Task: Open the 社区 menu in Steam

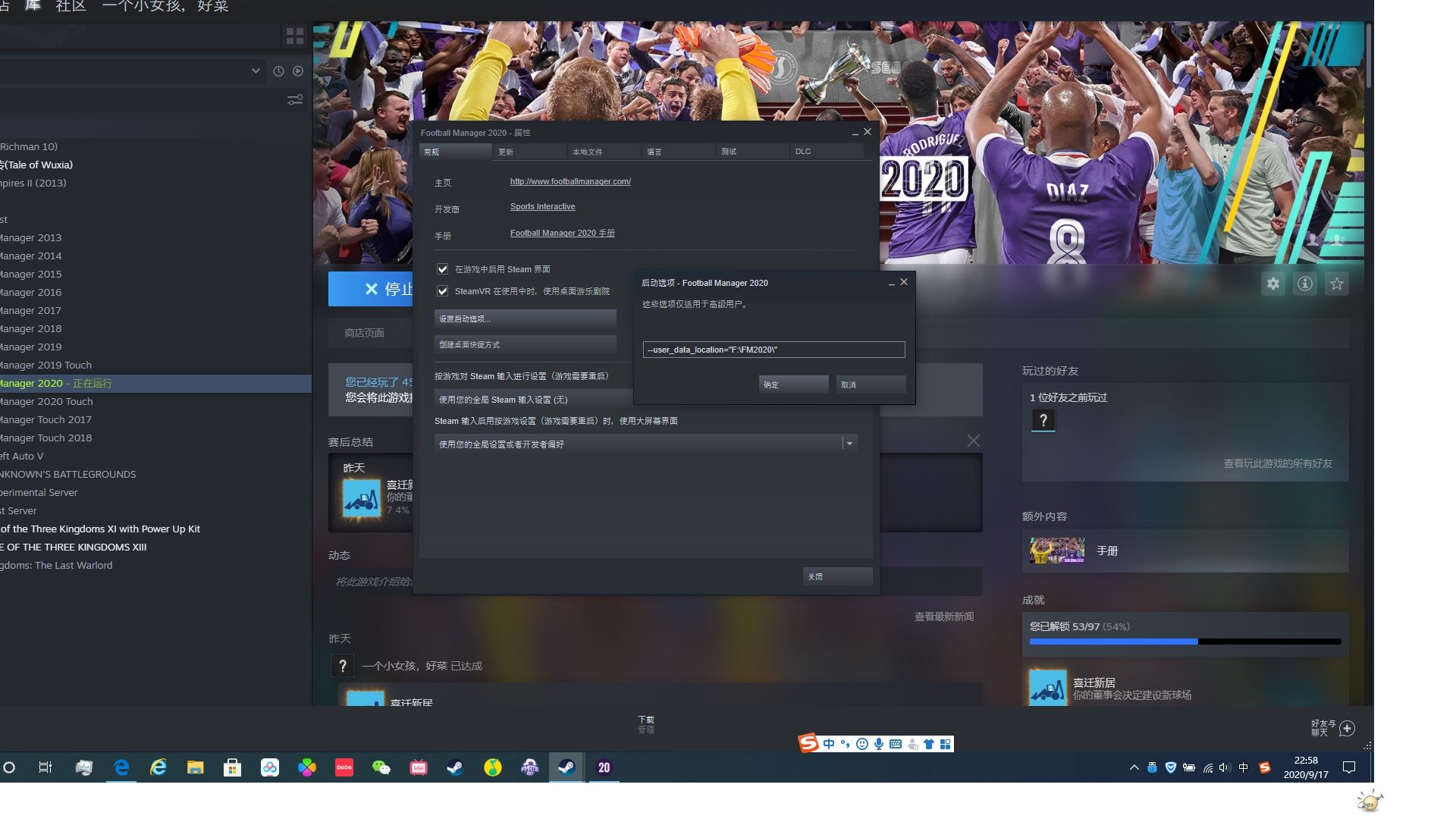Action: point(71,6)
